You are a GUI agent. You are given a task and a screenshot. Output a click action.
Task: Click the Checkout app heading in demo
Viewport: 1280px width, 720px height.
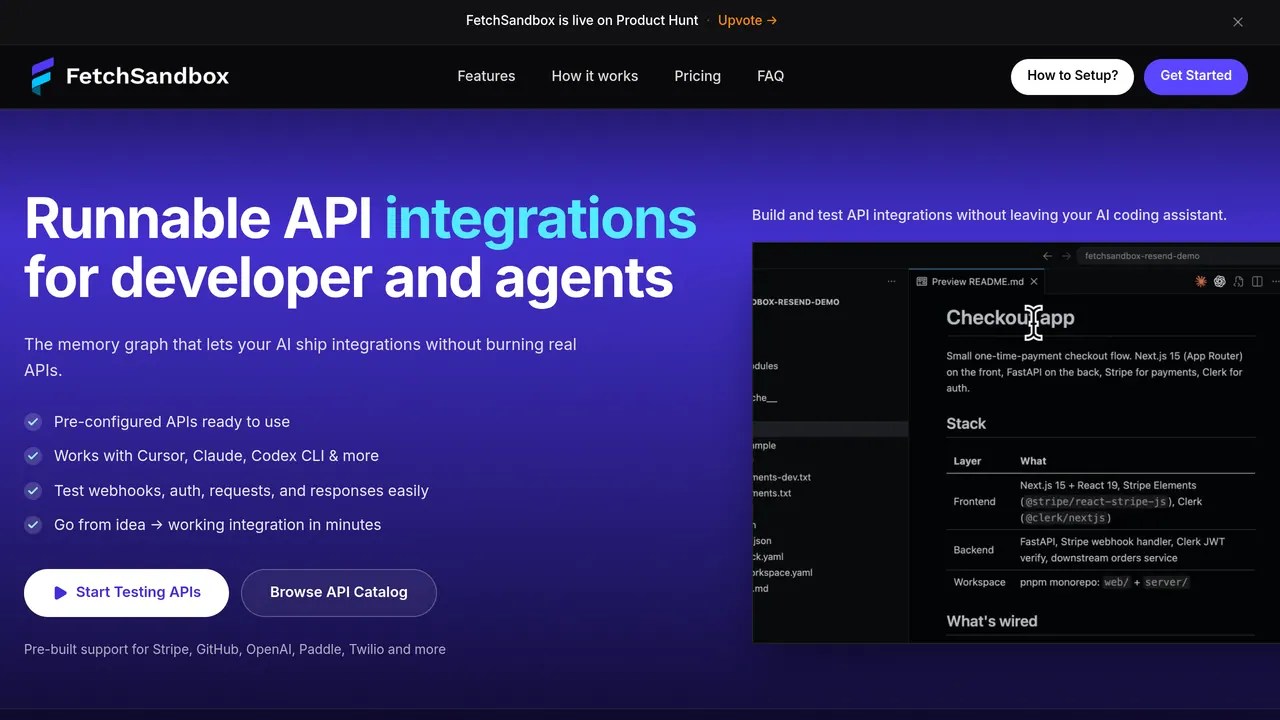tap(1010, 318)
